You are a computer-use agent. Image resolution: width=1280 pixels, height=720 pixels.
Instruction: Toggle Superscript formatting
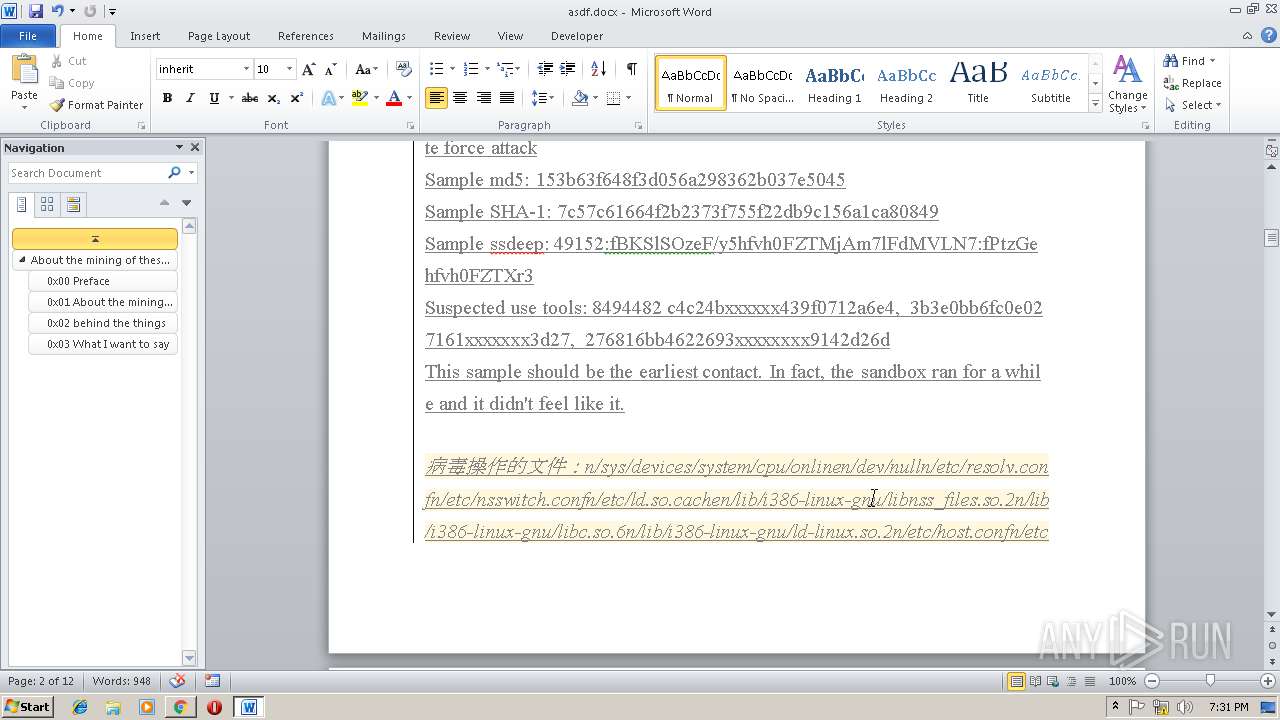point(296,98)
